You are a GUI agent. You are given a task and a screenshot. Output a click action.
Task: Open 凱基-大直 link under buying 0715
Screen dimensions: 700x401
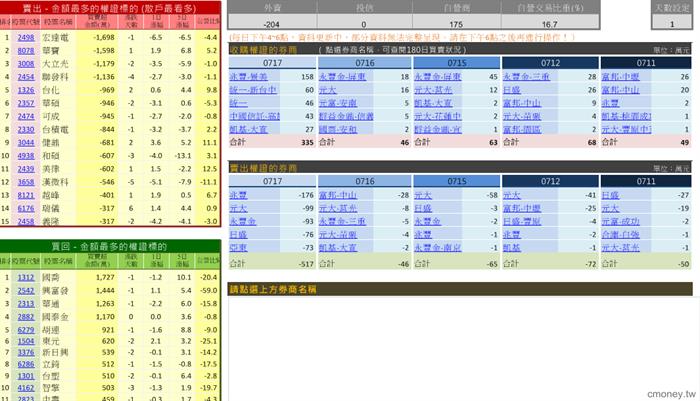pos(433,103)
